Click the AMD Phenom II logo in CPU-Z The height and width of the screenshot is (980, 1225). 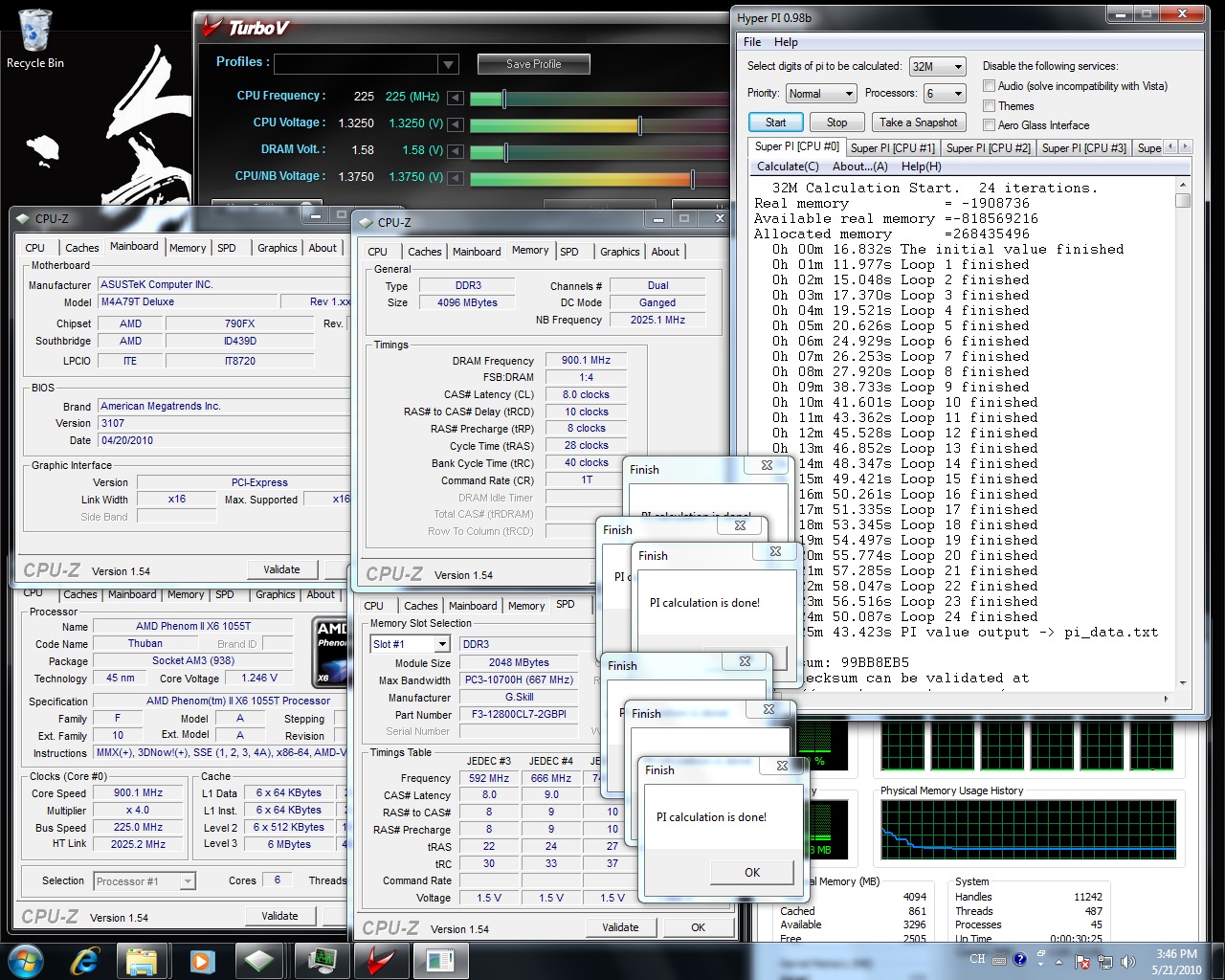(x=331, y=652)
